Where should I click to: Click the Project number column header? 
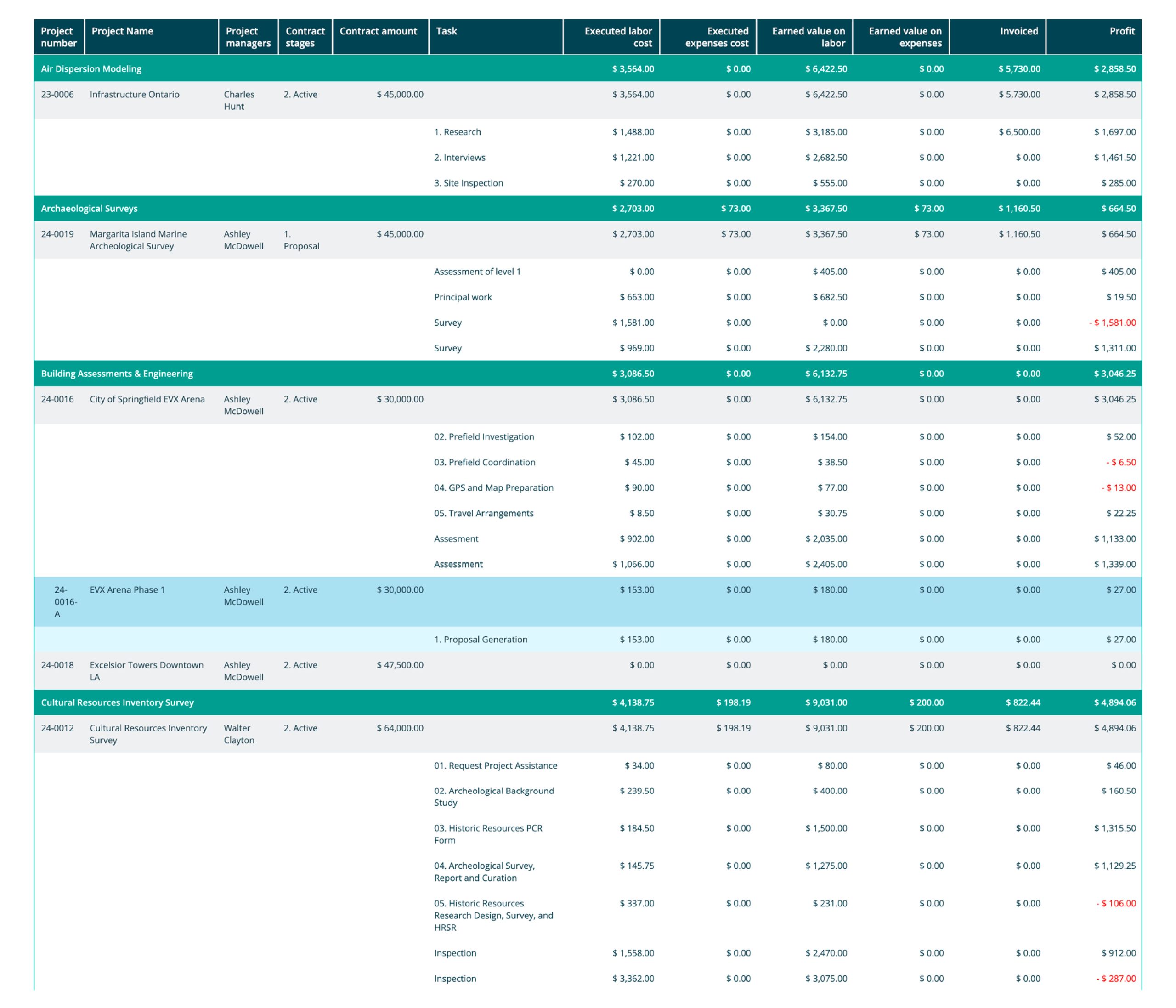point(58,37)
